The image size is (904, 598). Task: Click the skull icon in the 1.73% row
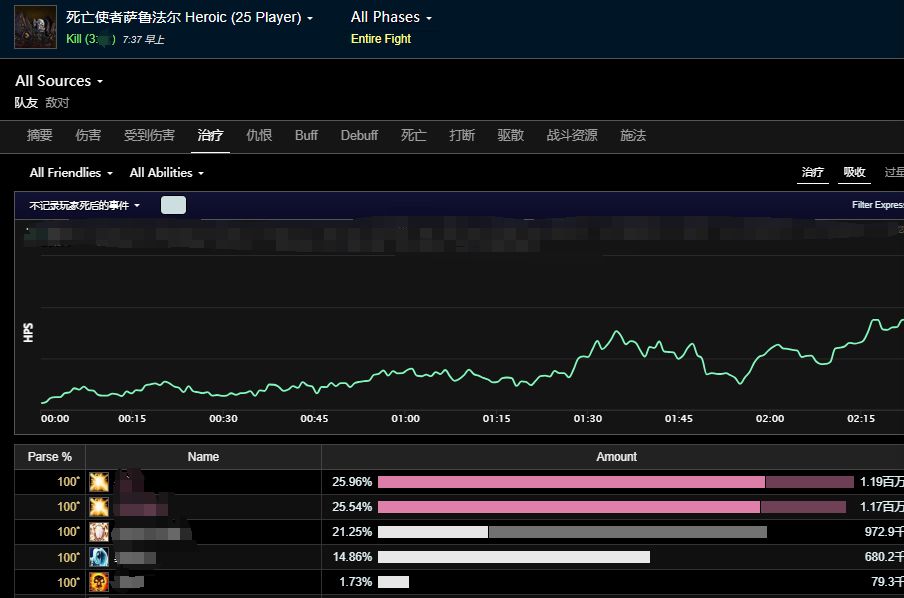click(99, 582)
